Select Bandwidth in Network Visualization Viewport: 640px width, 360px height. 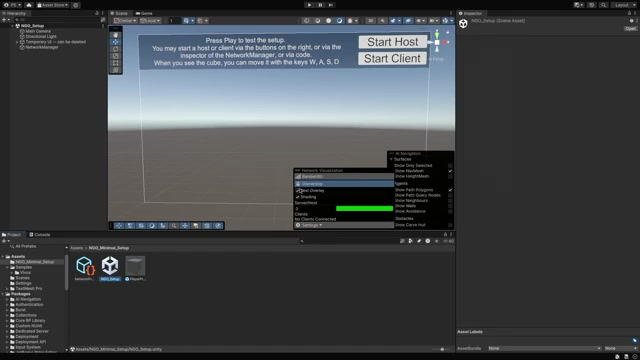click(x=344, y=177)
